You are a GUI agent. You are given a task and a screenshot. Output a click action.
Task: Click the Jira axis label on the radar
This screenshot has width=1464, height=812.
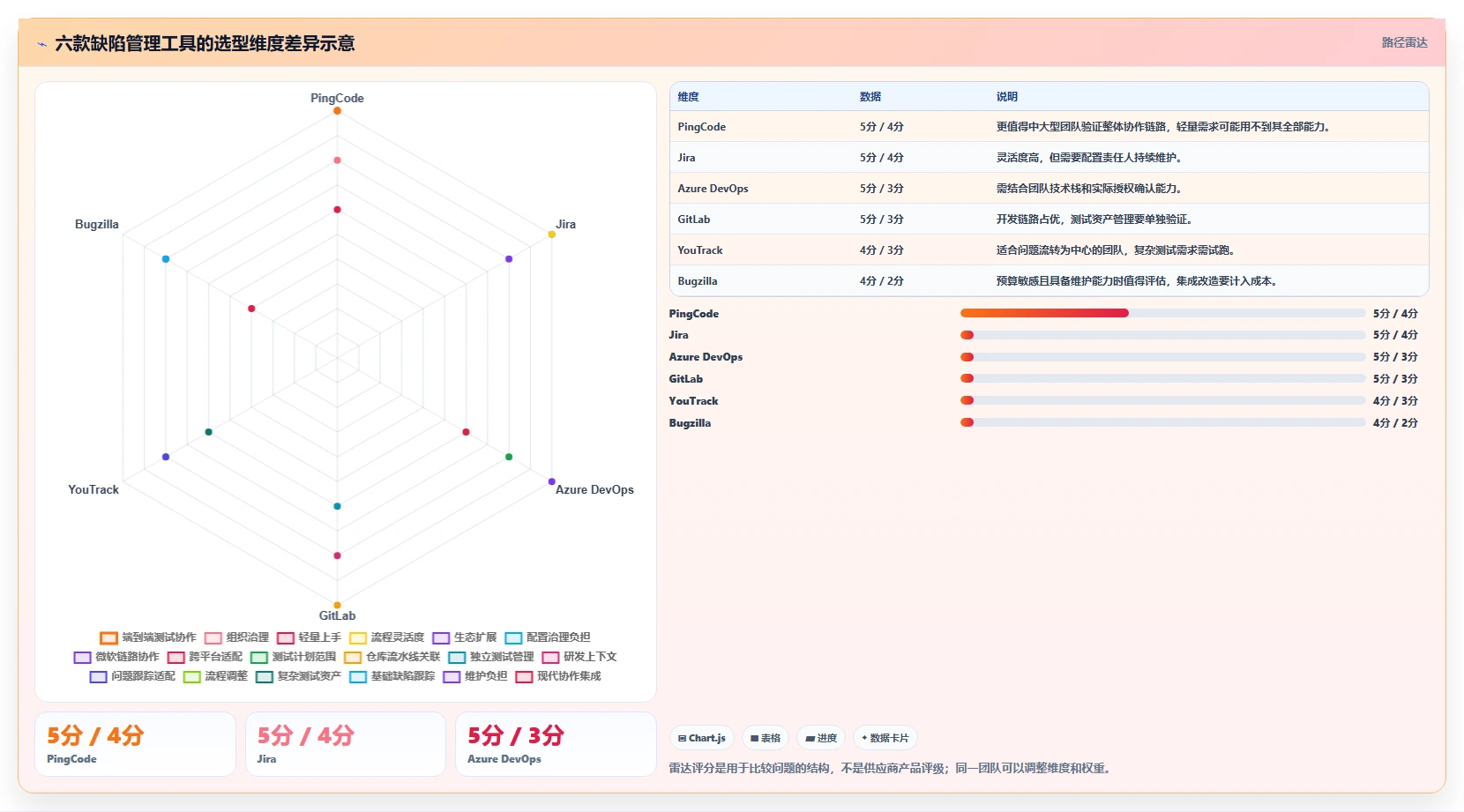pyautogui.click(x=565, y=224)
